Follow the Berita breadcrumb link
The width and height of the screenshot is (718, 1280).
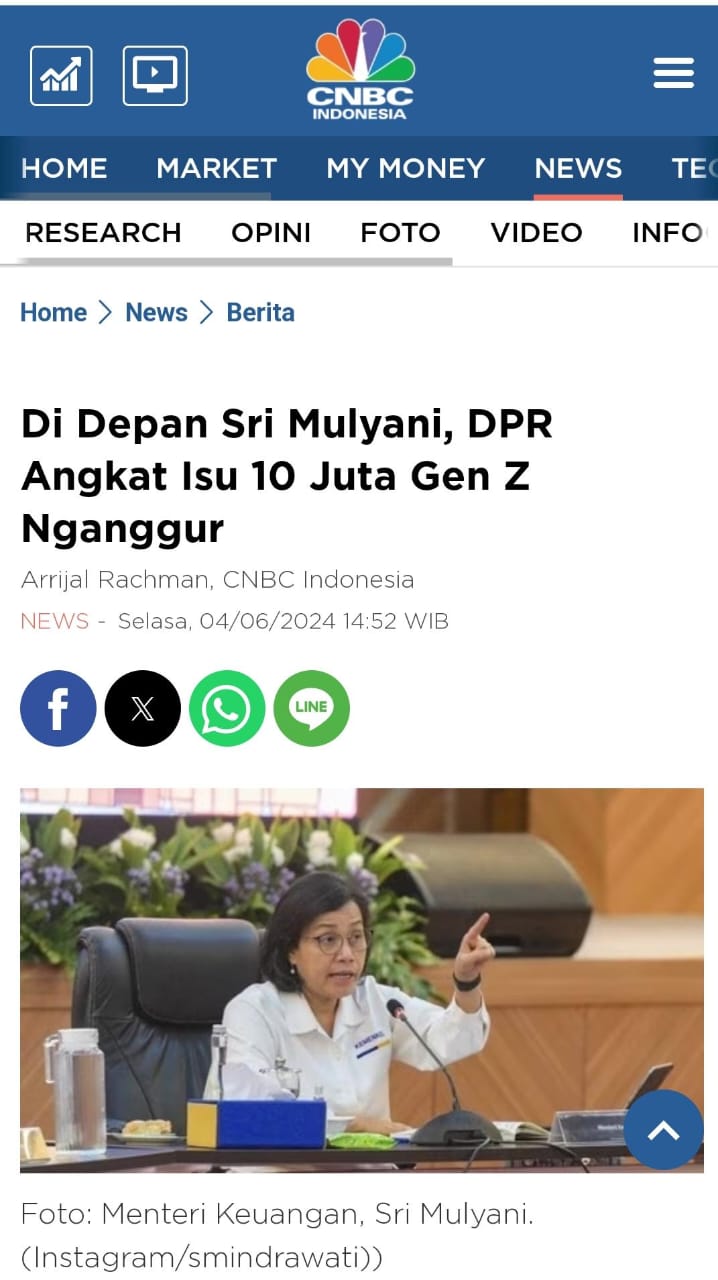click(x=260, y=312)
